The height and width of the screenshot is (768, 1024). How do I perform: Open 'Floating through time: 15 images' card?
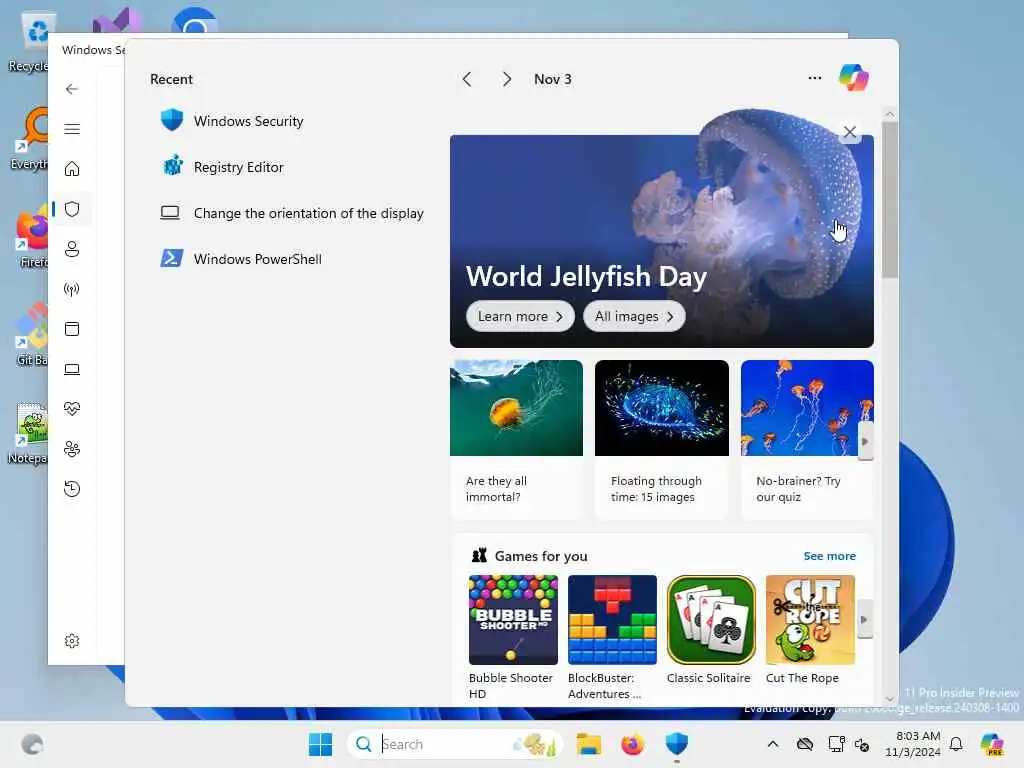click(662, 439)
